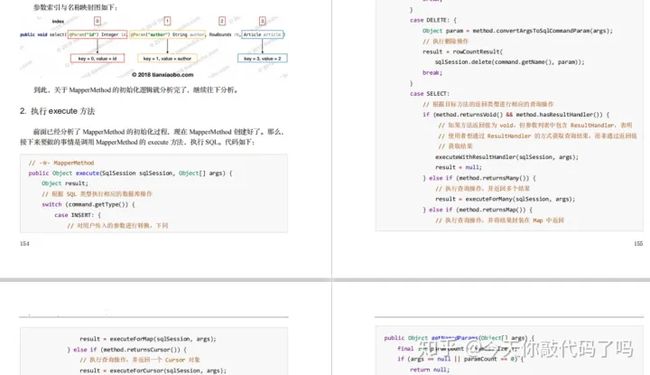Click page number 155
This screenshot has height=375, width=650.
(638, 244)
